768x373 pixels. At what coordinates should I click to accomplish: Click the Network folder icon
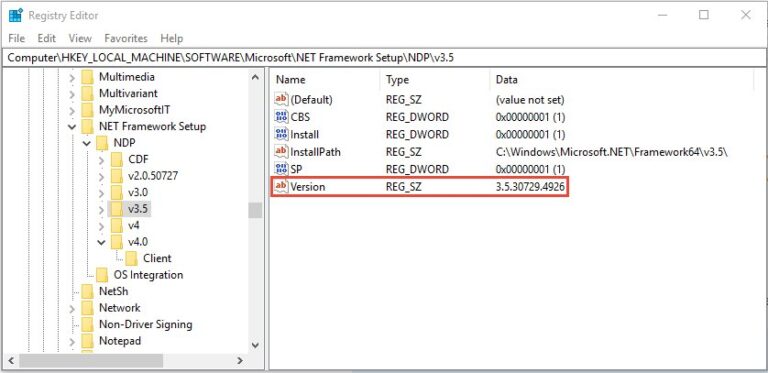coord(88,308)
